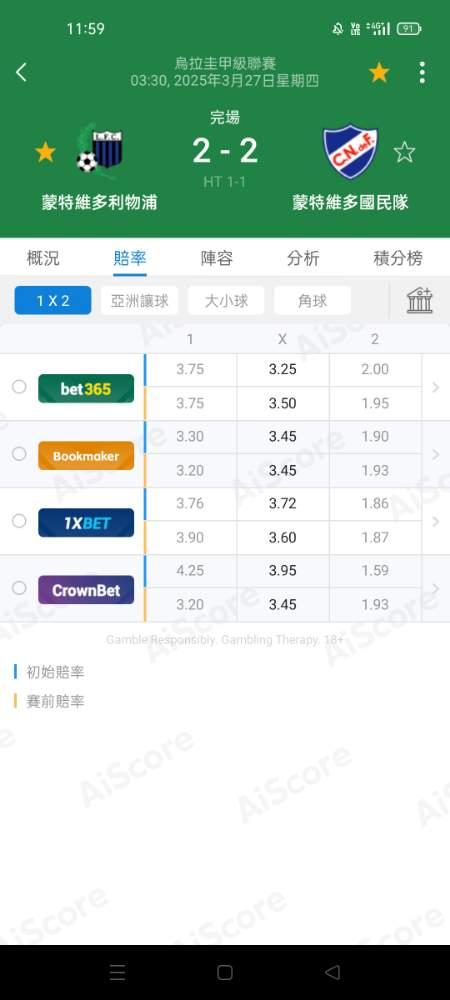The width and height of the screenshot is (450, 1000).
Task: Expand 1XBET odds row chevron
Action: 436,521
